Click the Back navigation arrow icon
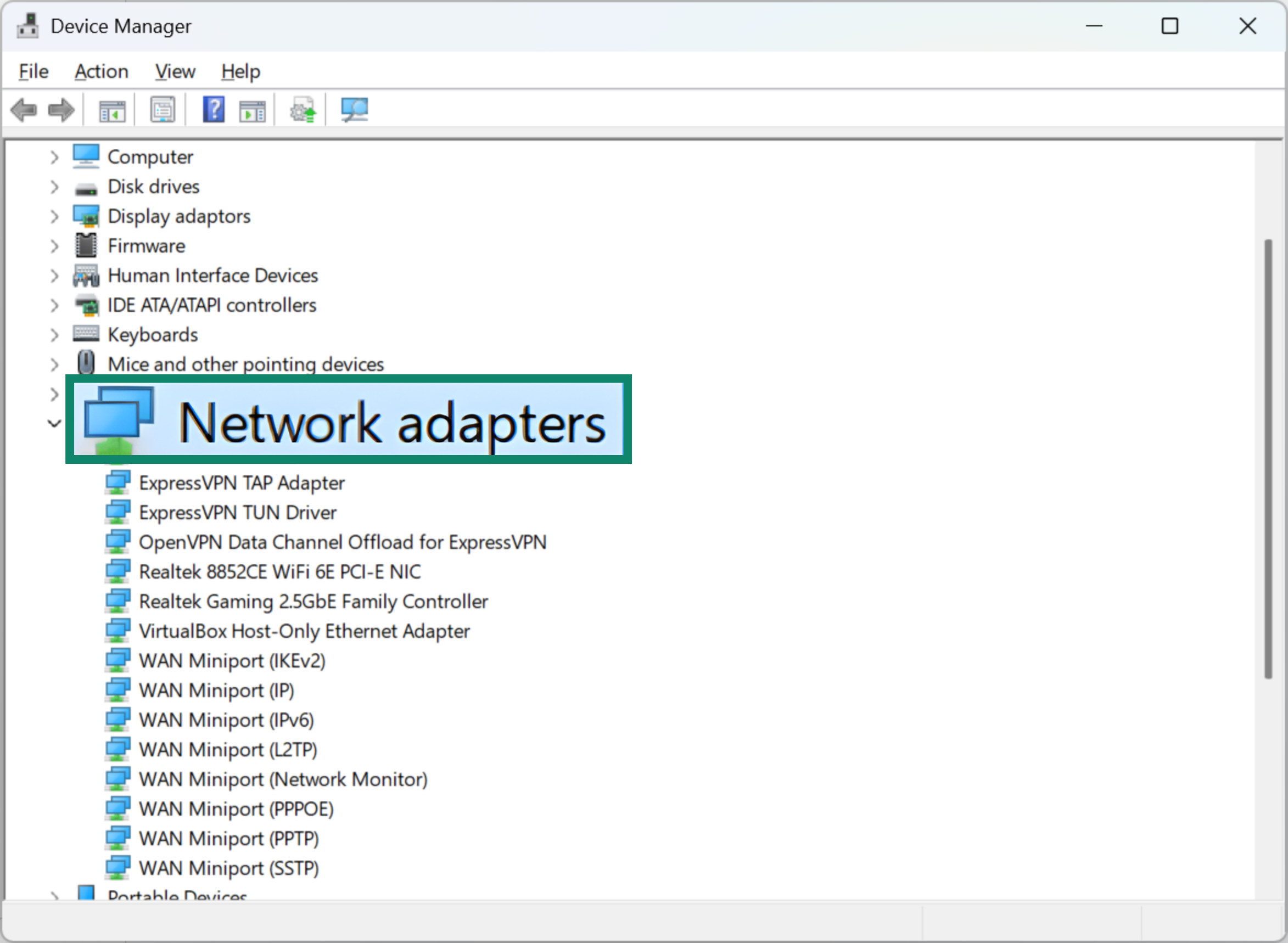Viewport: 1288px width, 943px height. 24,109
